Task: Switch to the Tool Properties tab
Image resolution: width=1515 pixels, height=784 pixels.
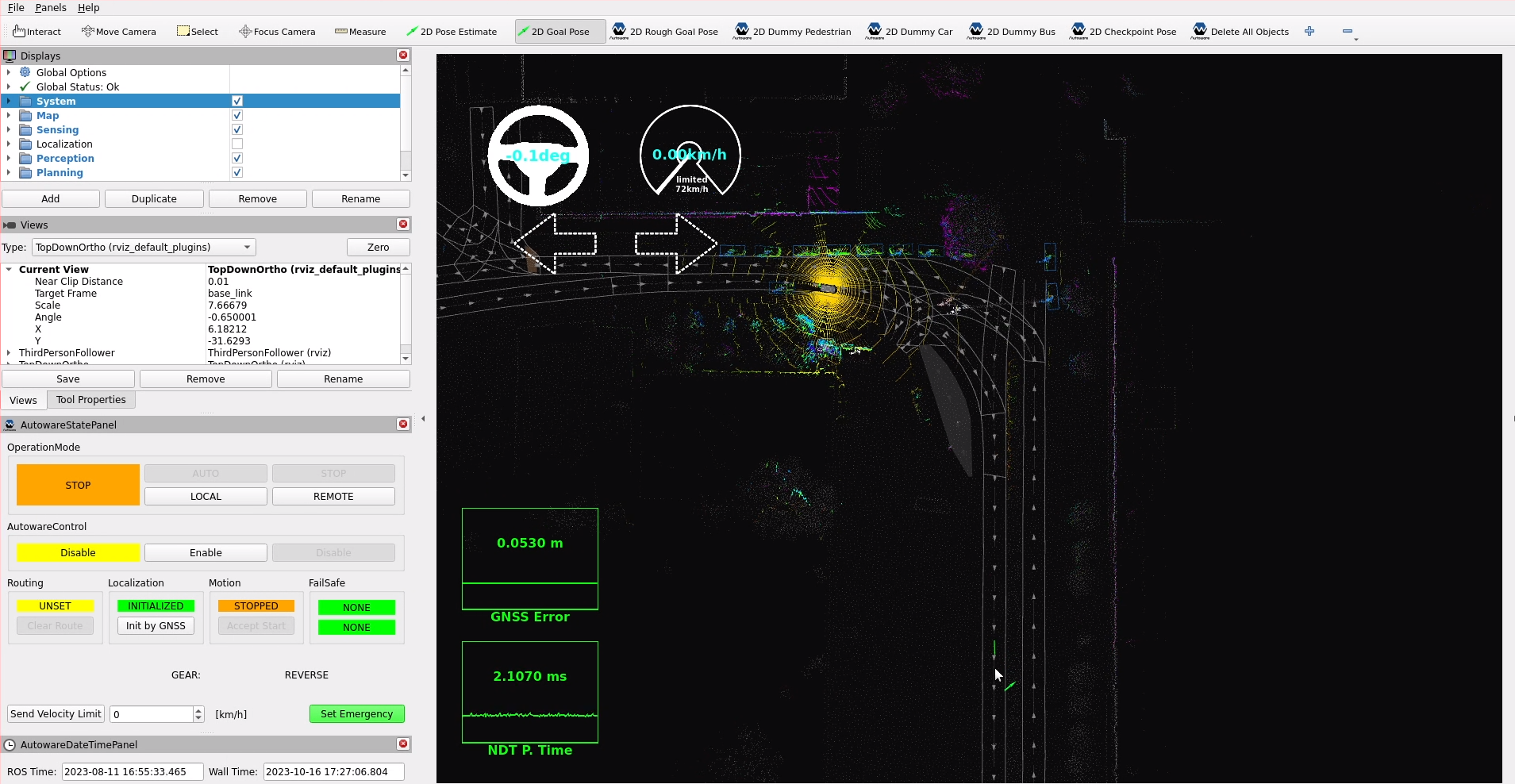Action: point(90,400)
